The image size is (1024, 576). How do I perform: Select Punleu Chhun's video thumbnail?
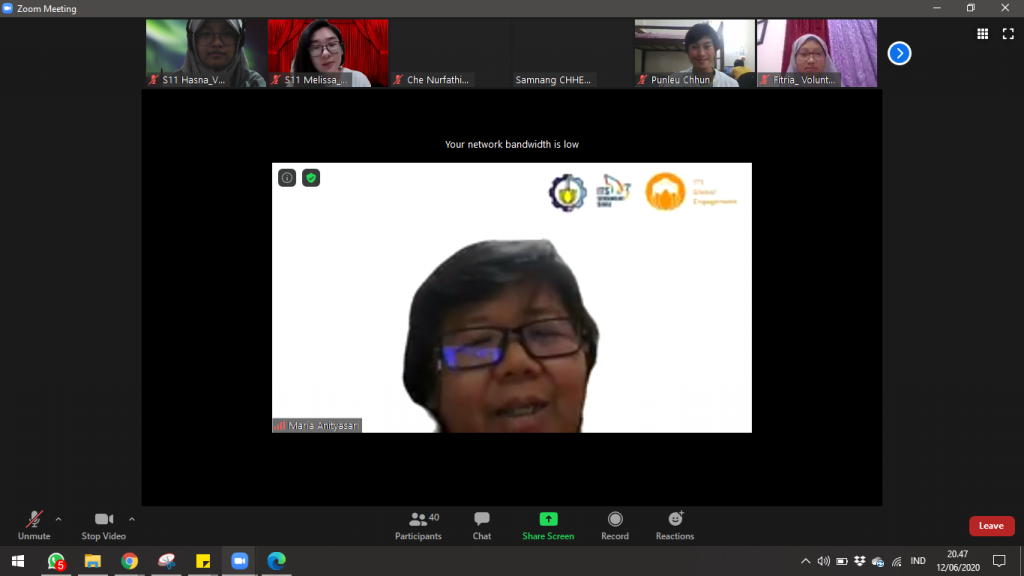[694, 53]
